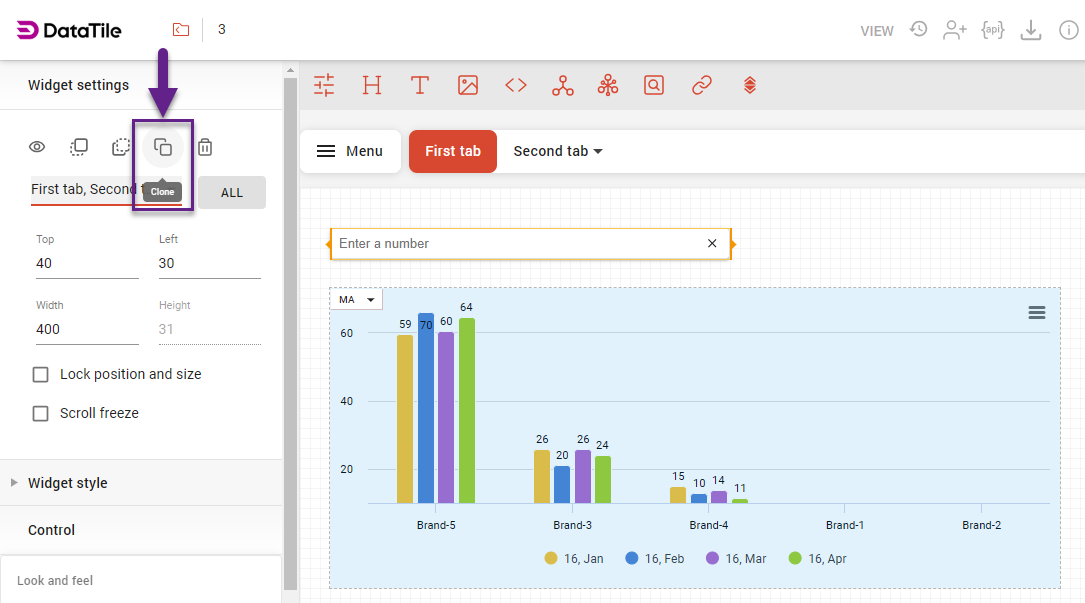Viewport: 1085px width, 603px height.
Task: Click the ALL tabs button
Action: pos(231,192)
